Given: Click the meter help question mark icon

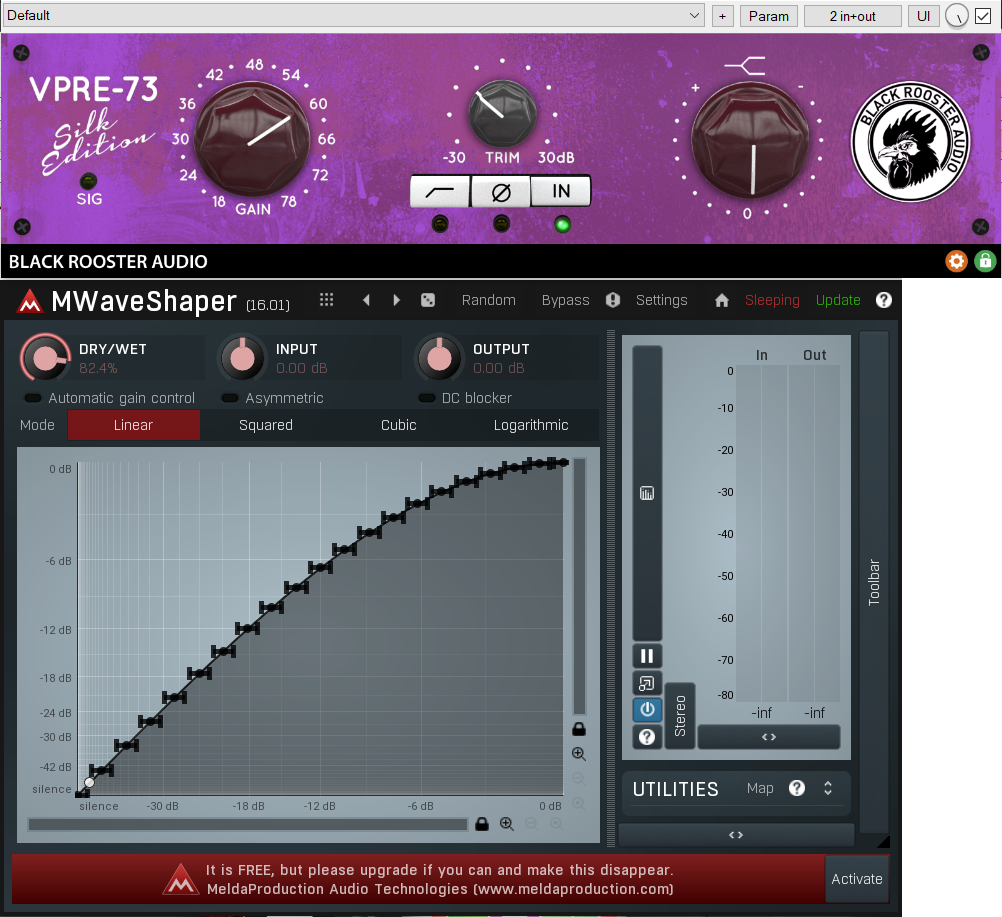Looking at the screenshot, I should (x=647, y=737).
